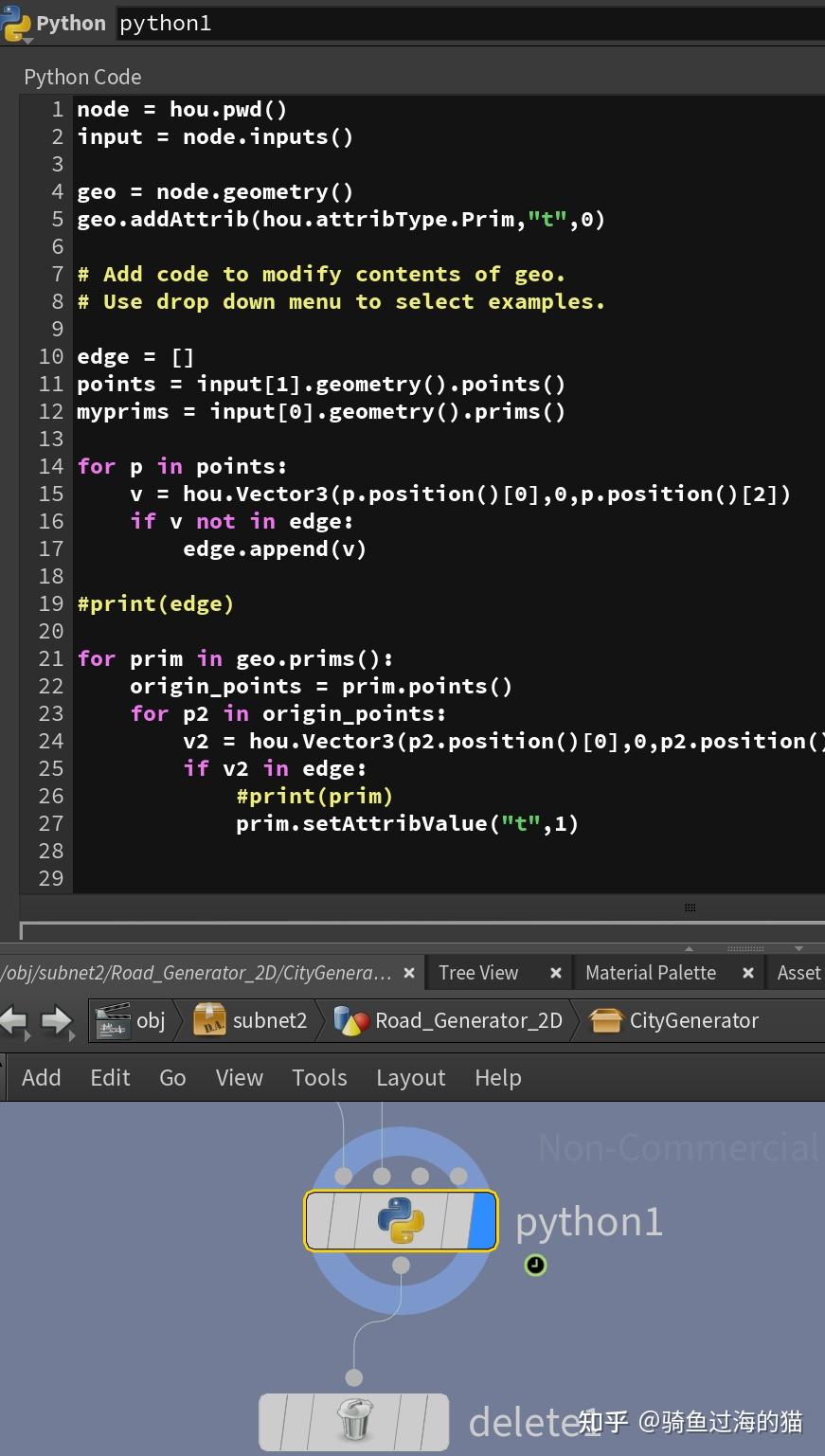Click the back navigation arrow
Image resolution: width=825 pixels, height=1456 pixels.
point(15,1020)
